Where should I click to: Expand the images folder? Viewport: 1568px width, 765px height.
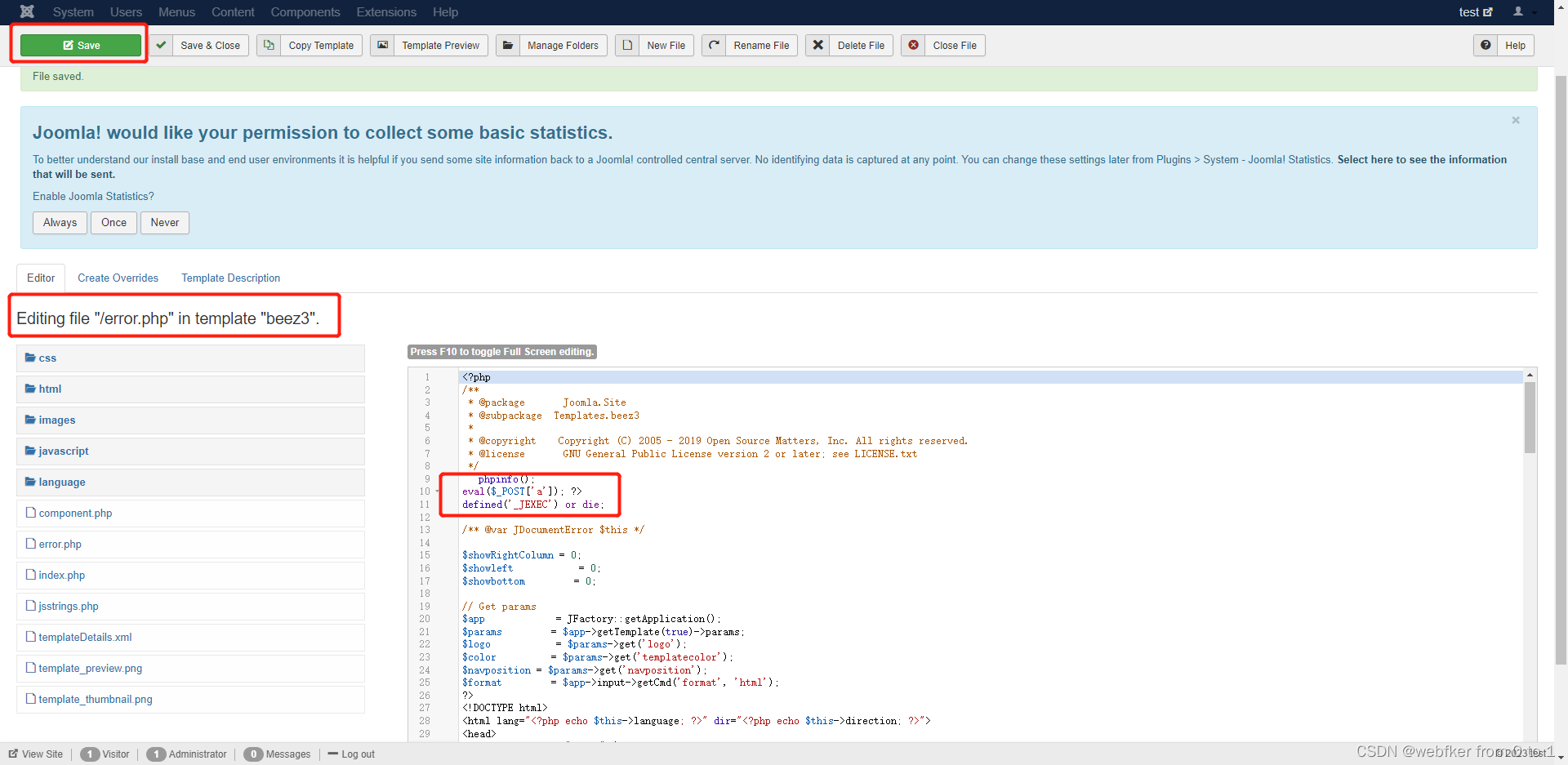(x=190, y=420)
